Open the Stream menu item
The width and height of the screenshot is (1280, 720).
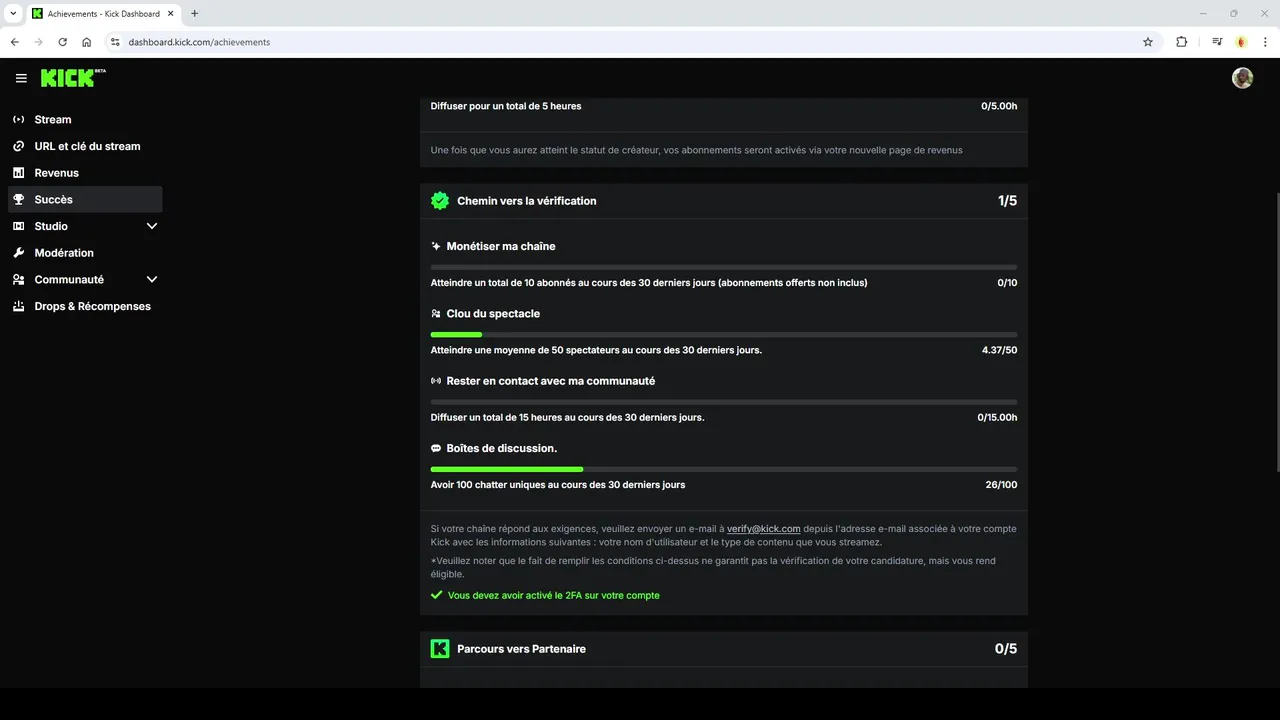pos(85,120)
